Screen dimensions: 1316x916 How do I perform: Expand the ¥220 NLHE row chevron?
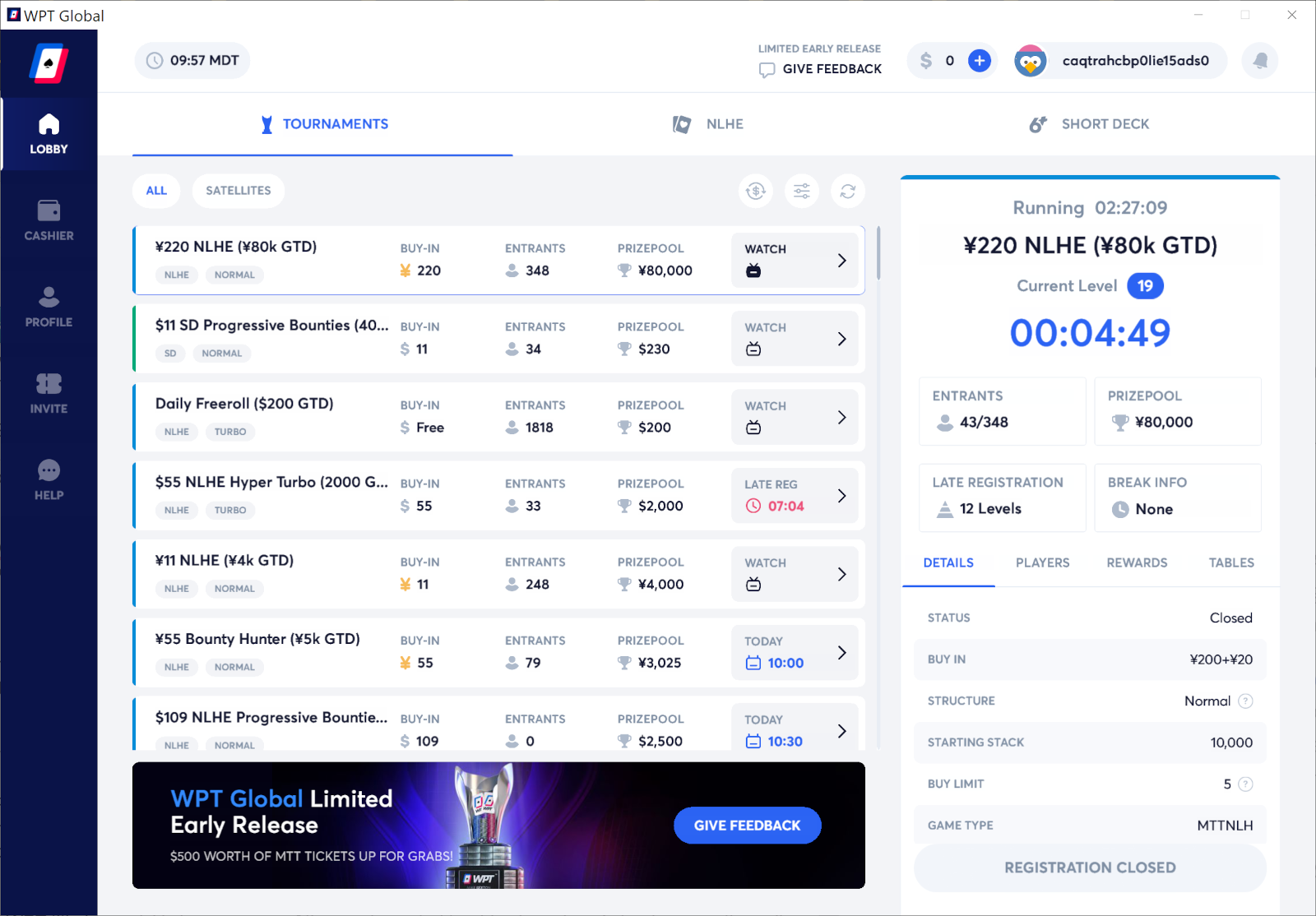pos(841,261)
